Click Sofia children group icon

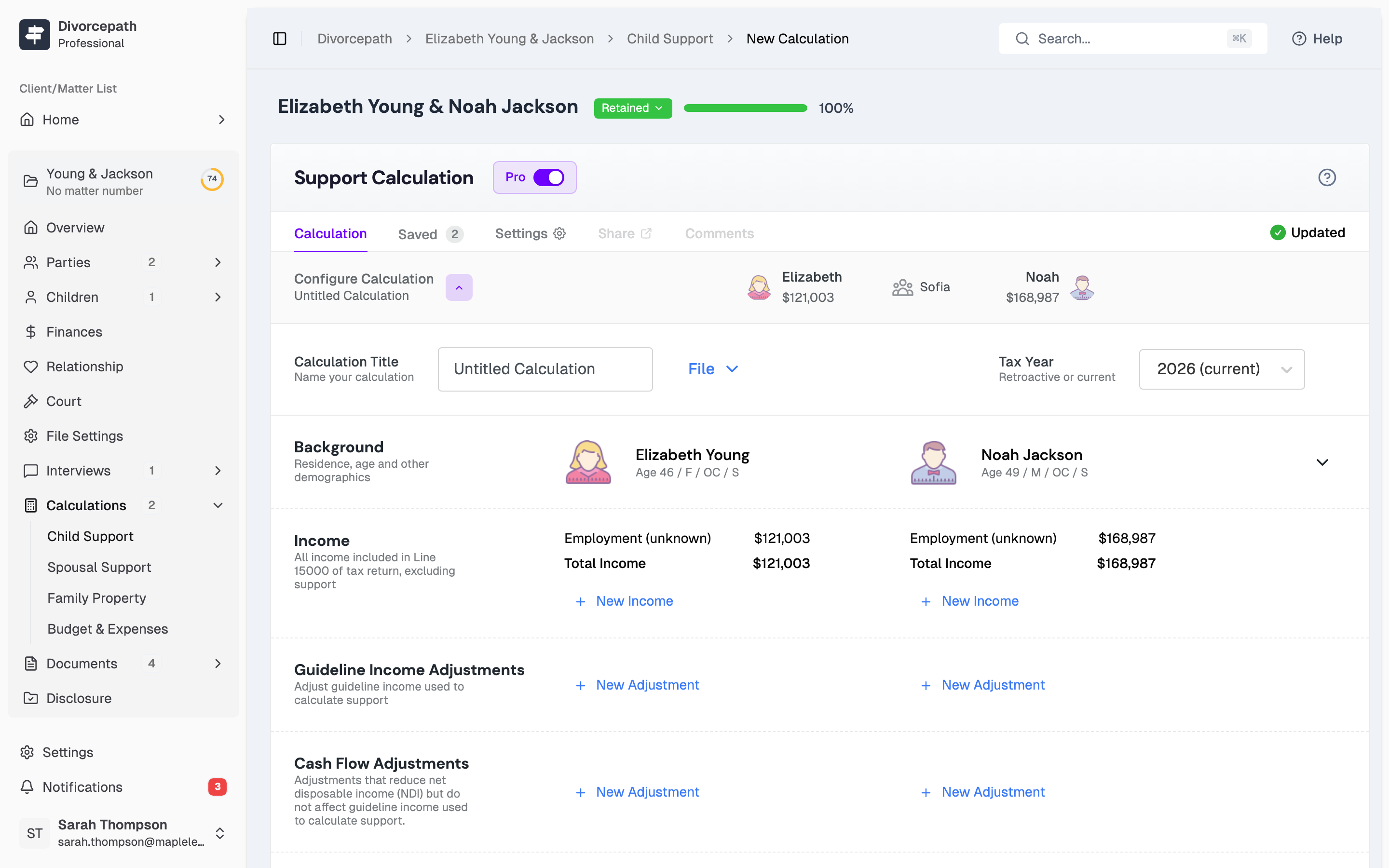pyautogui.click(x=902, y=287)
